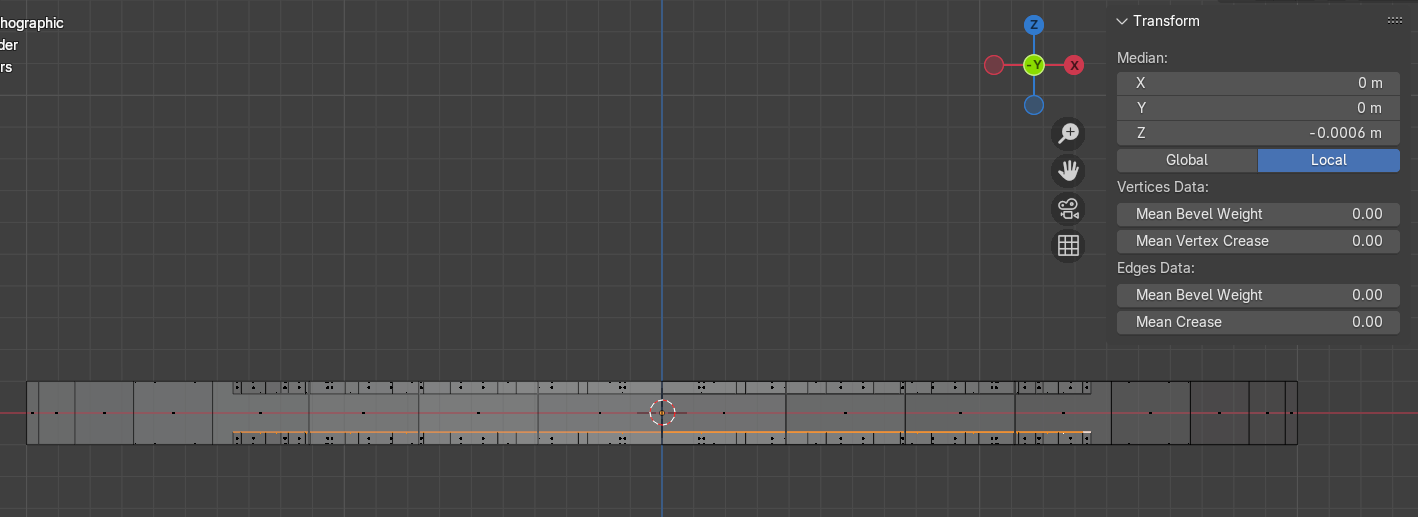Click Edges Data Mean Bevel Weight slider

click(x=1258, y=295)
